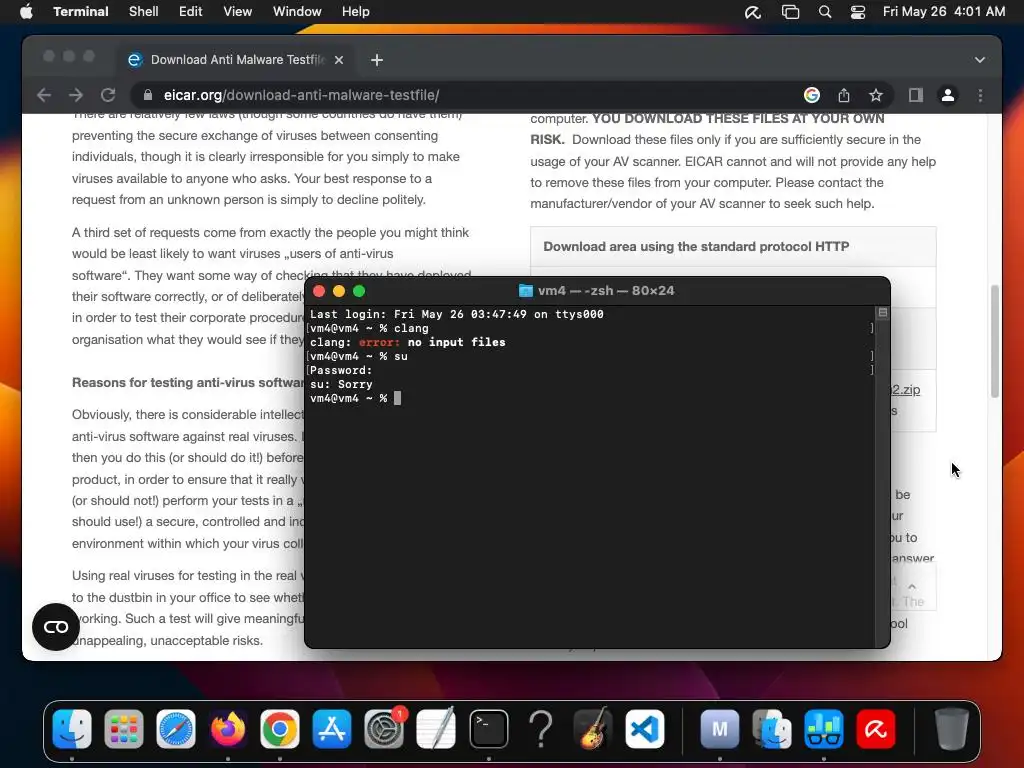This screenshot has width=1024, height=768.
Task: Click the question mark Dock icon
Action: click(x=541, y=729)
